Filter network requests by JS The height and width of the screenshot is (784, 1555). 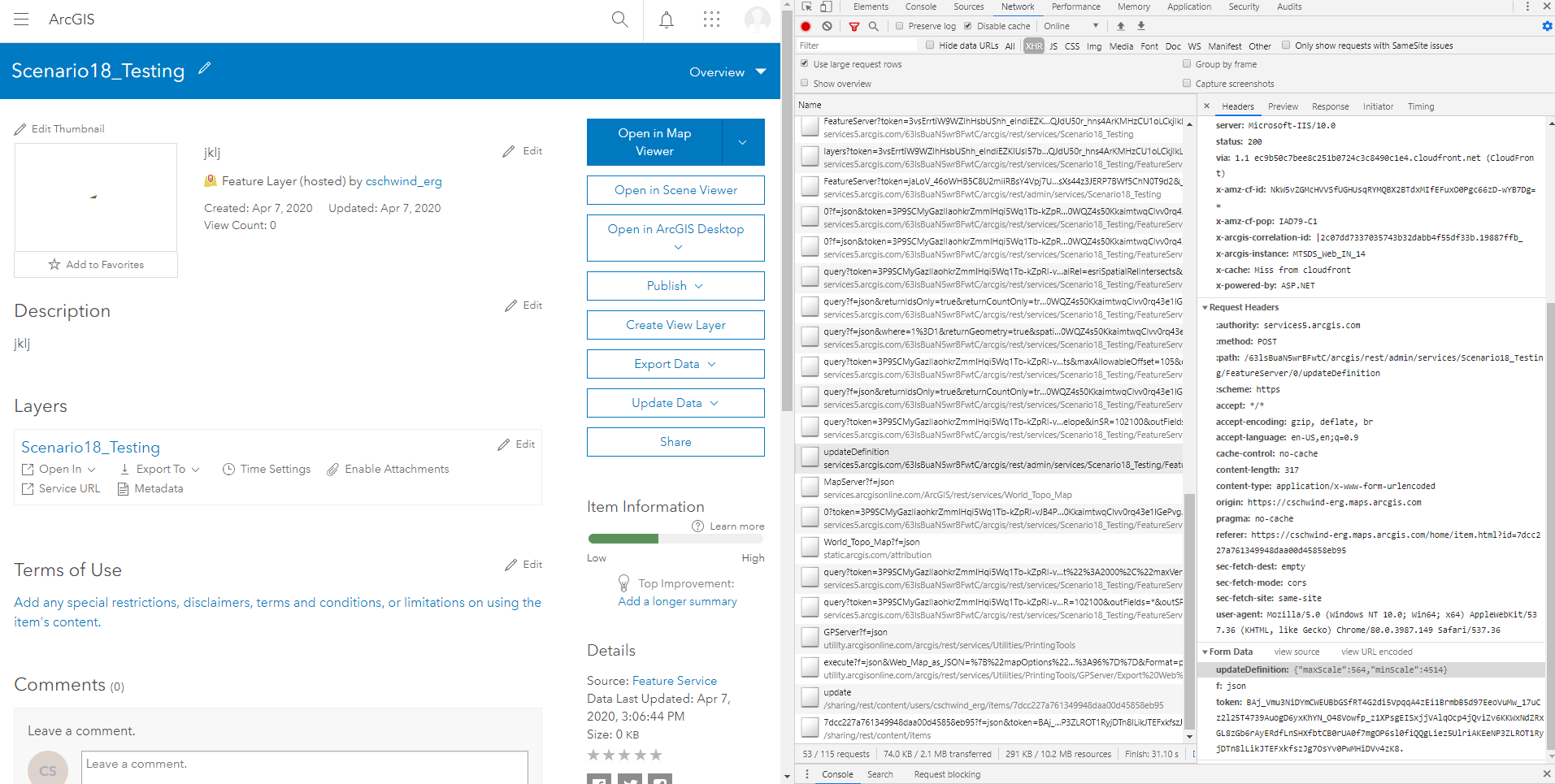[x=1053, y=46]
